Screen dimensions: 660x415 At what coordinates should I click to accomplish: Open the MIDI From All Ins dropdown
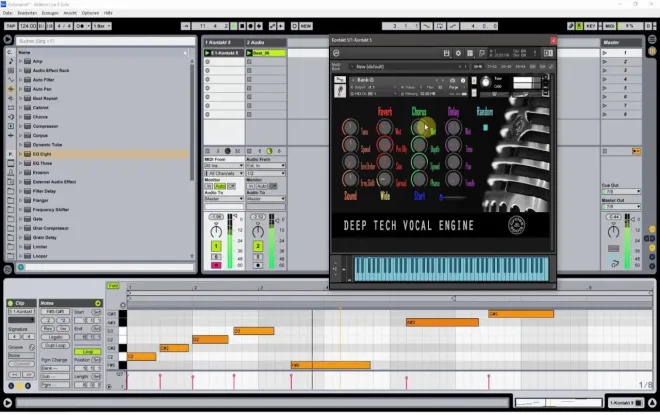point(224,166)
